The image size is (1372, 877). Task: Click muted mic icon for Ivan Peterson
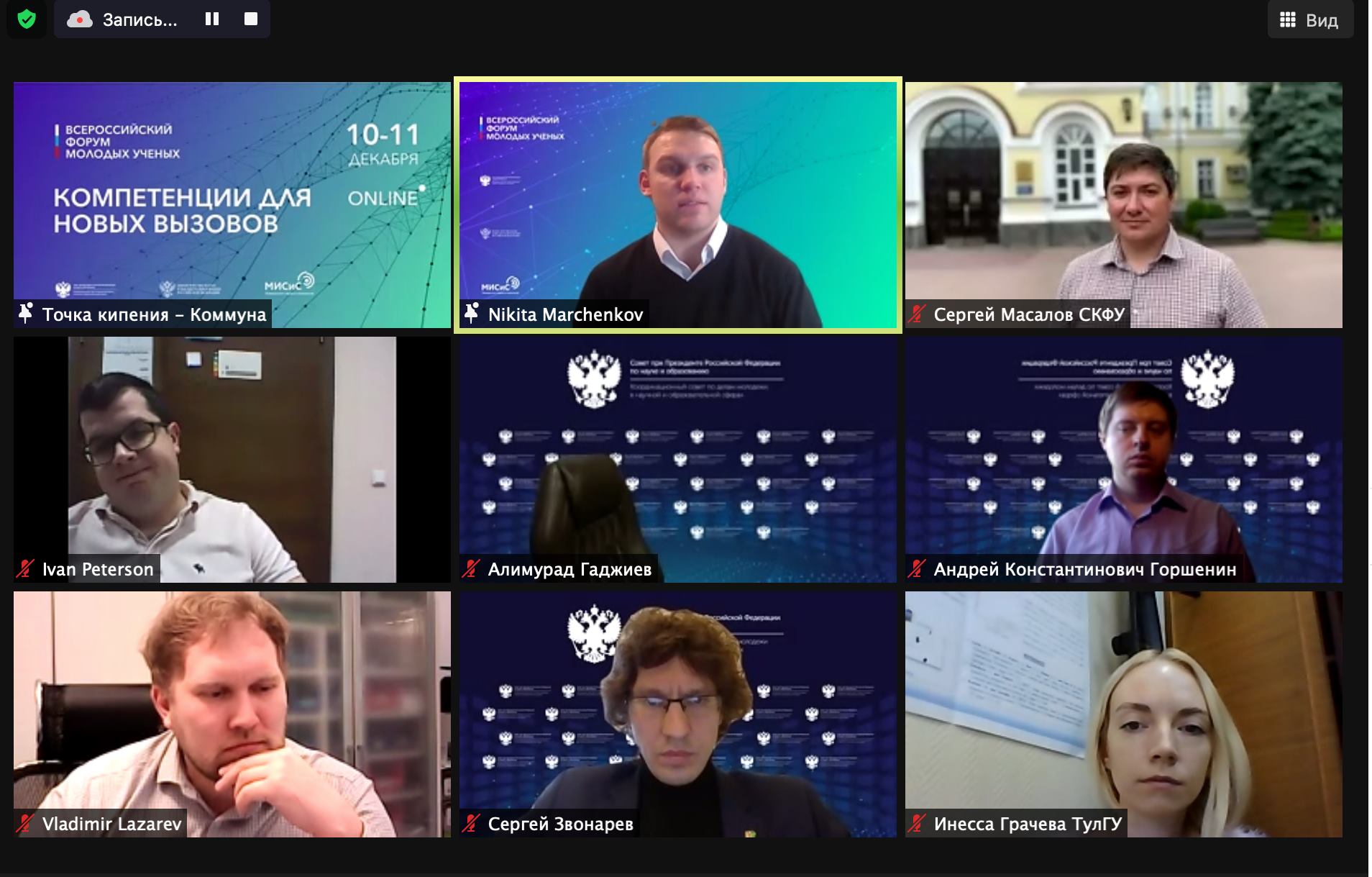(x=25, y=569)
